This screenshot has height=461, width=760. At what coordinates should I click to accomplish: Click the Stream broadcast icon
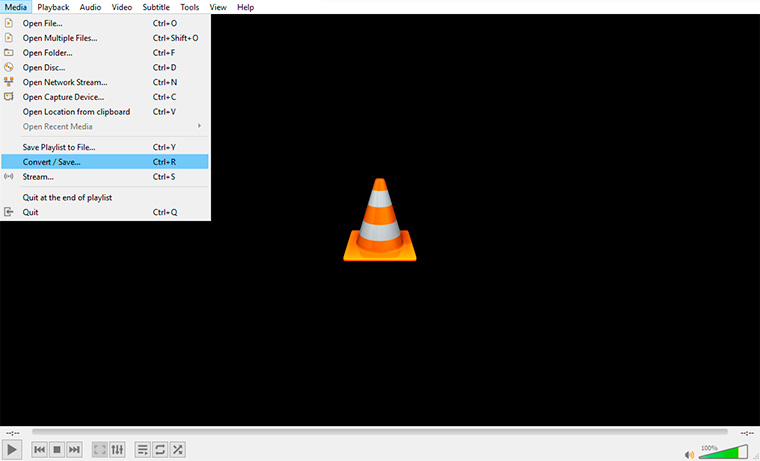click(9, 176)
